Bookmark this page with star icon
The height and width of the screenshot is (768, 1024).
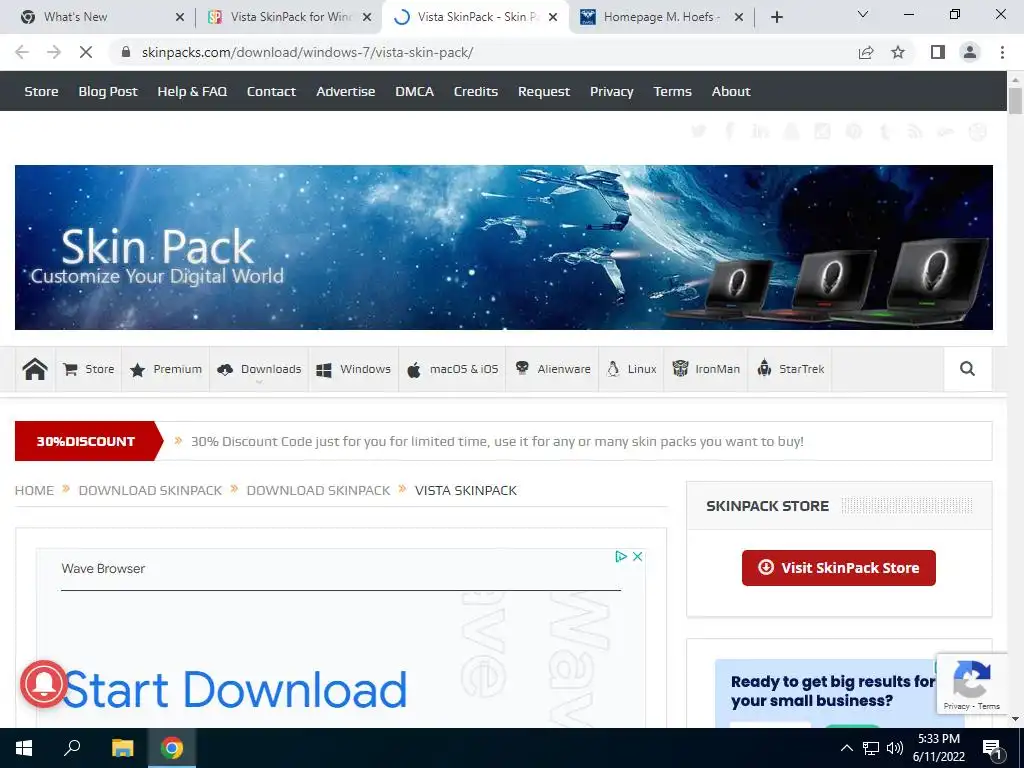(x=898, y=52)
